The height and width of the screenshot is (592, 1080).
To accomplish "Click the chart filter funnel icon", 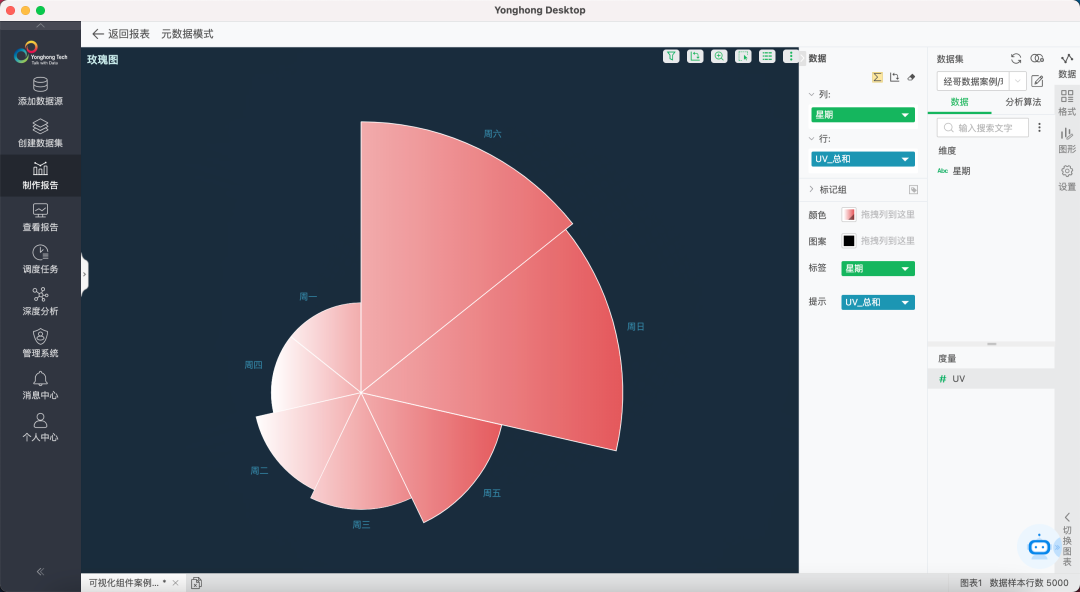I will (x=671, y=57).
